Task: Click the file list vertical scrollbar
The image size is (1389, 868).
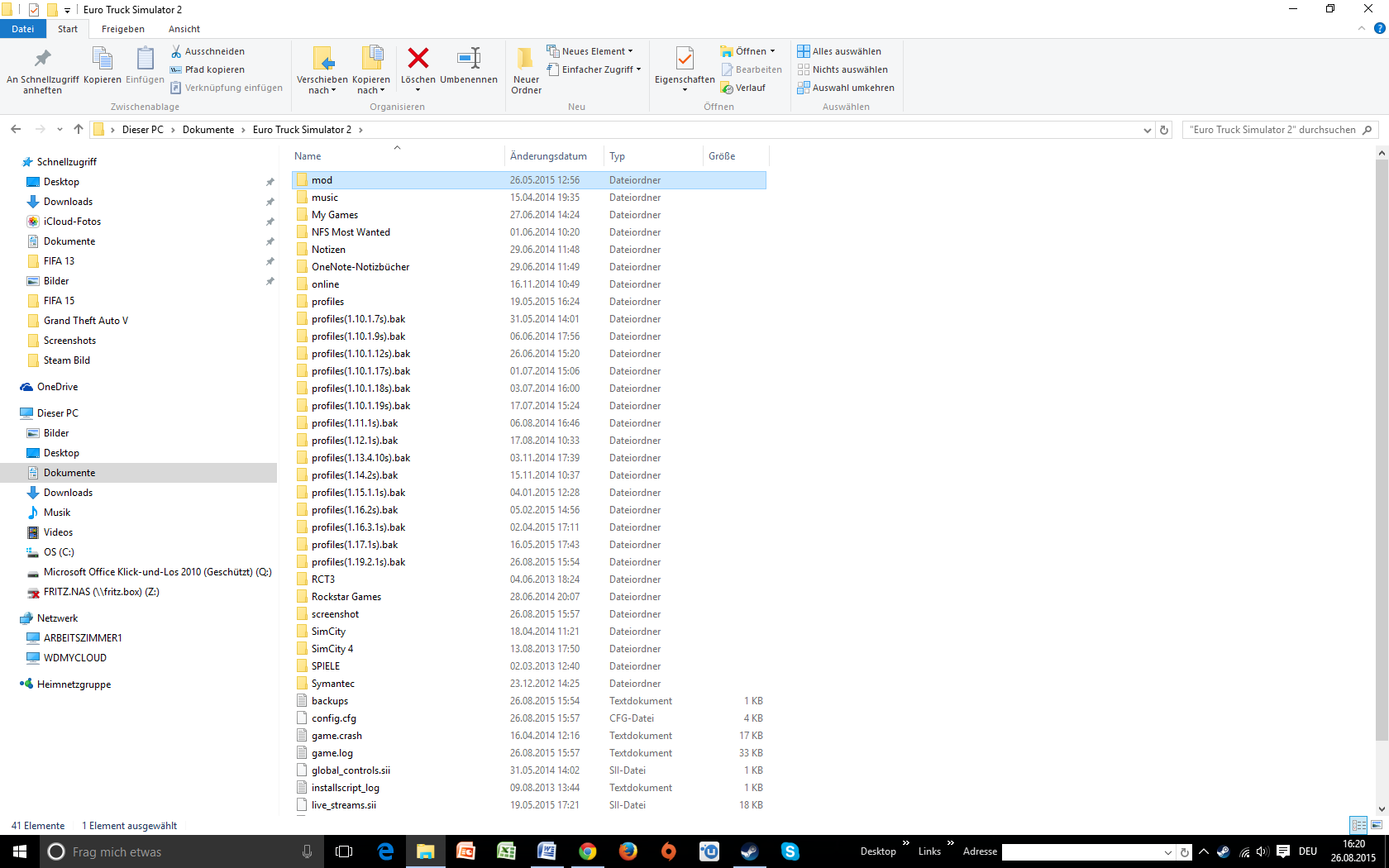Action: tap(1382, 451)
